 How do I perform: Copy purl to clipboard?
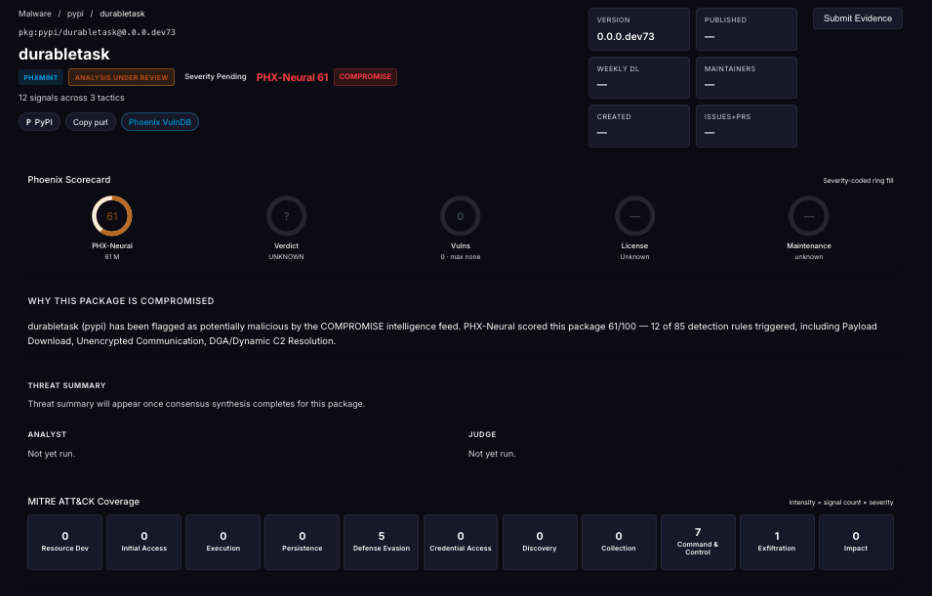[90, 122]
